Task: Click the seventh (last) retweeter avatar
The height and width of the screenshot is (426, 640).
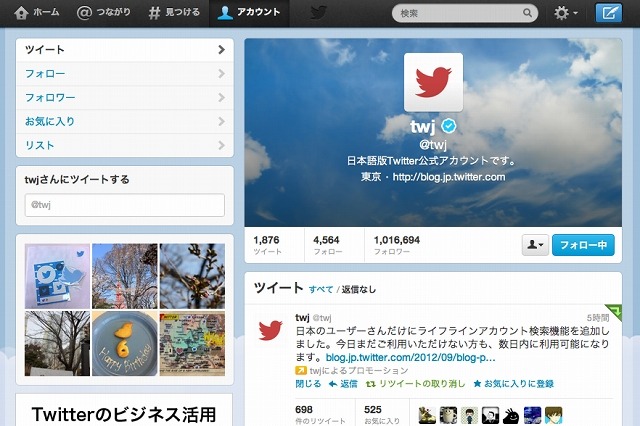Action: tap(553, 415)
